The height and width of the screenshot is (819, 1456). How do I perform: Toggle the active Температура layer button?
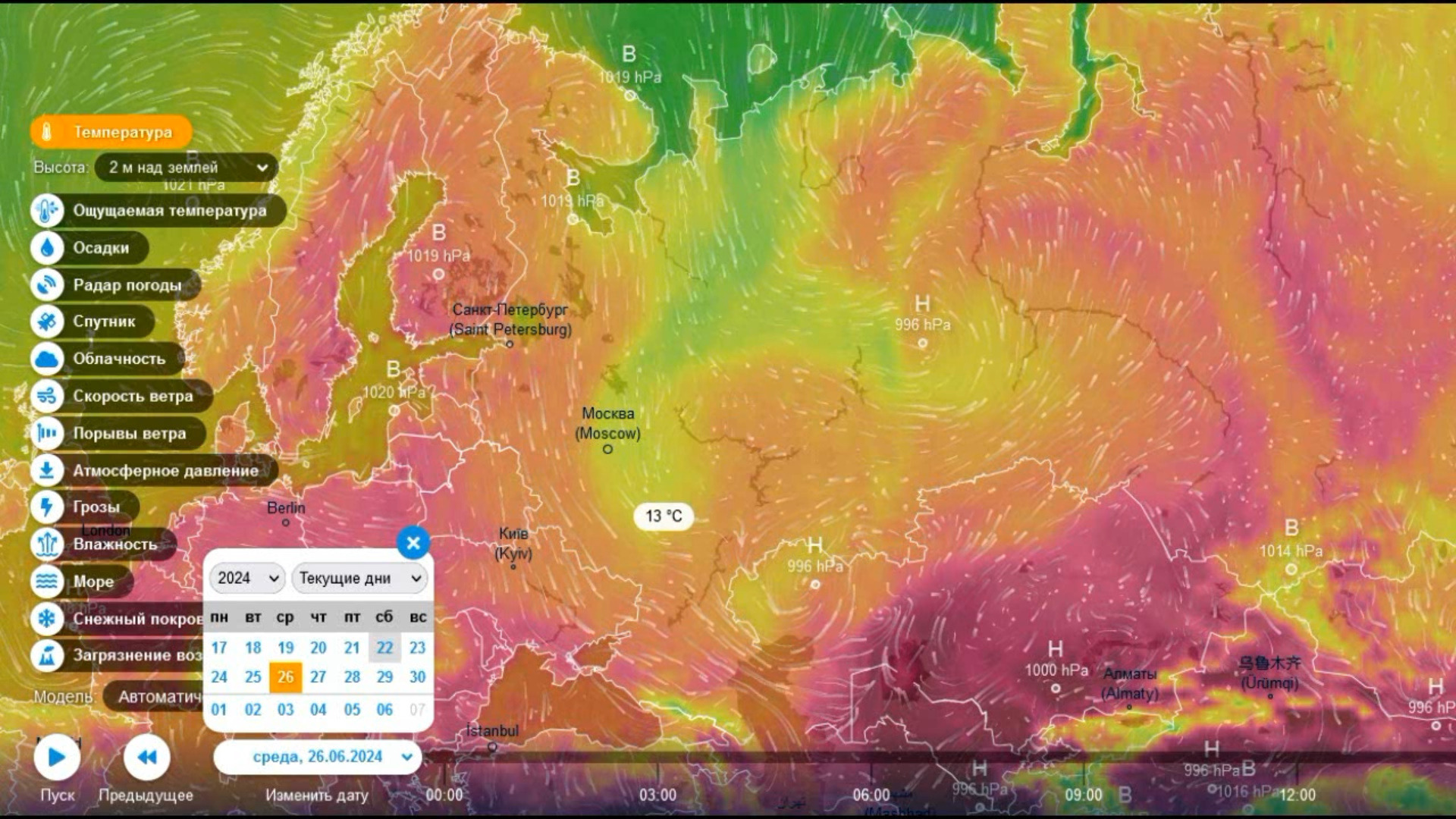tap(111, 132)
